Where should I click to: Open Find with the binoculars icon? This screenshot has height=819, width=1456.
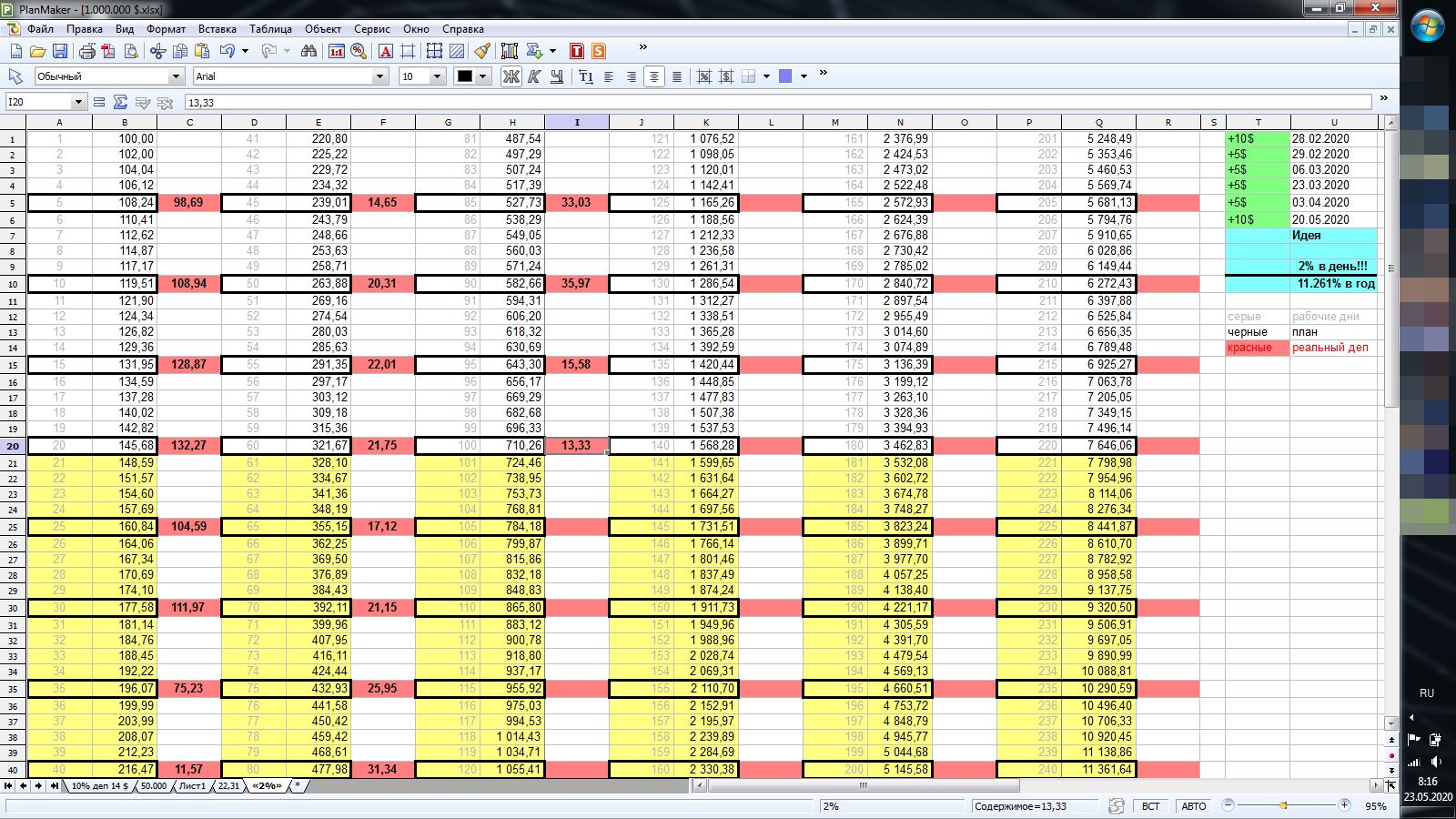coord(308,51)
